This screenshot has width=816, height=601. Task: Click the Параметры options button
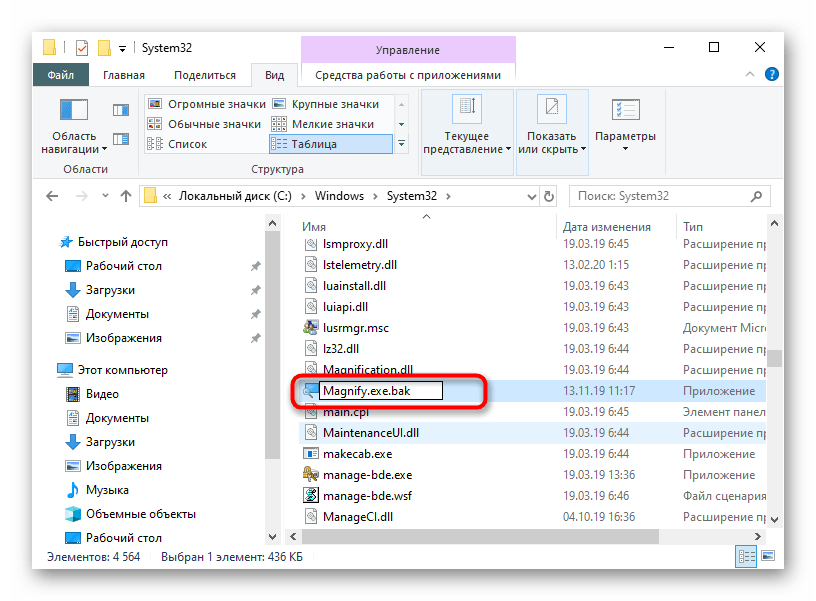click(625, 125)
